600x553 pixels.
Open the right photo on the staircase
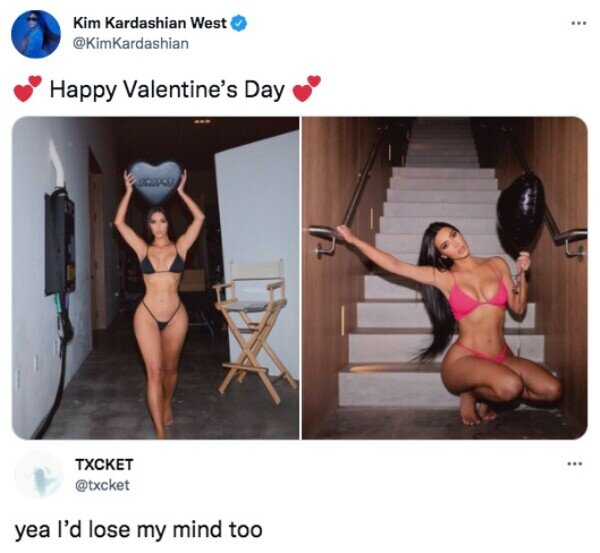click(x=445, y=278)
